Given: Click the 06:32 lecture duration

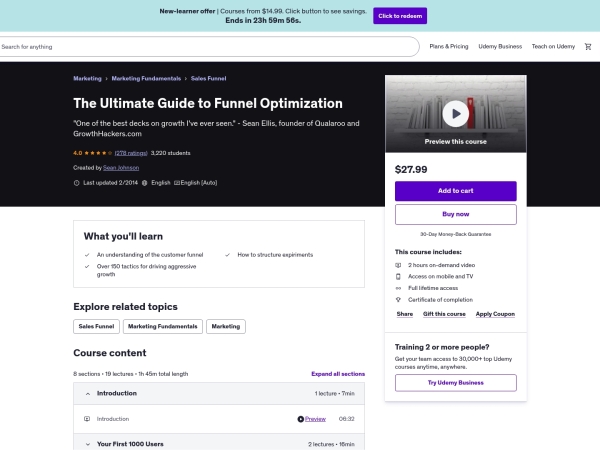Looking at the screenshot, I should click(x=346, y=419).
